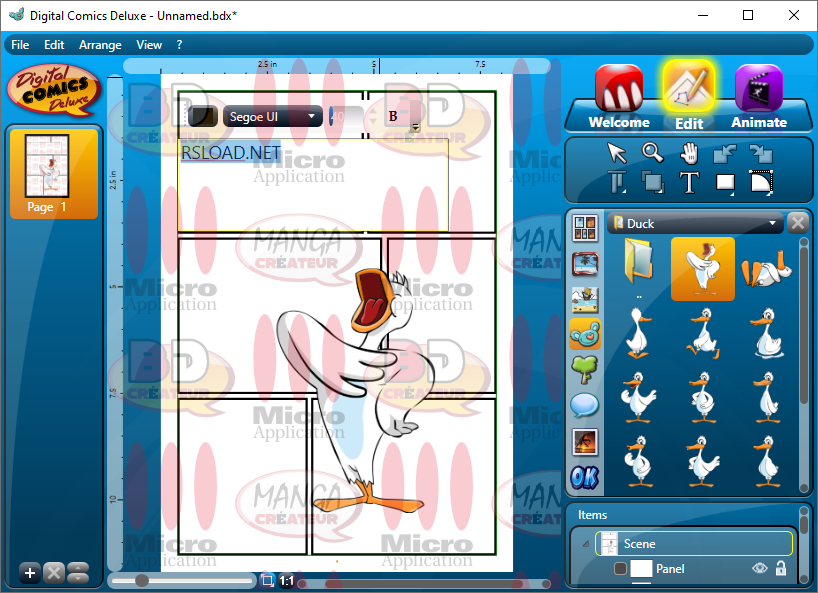Switch to the Welcome tab
The image size is (818, 593).
pos(619,97)
